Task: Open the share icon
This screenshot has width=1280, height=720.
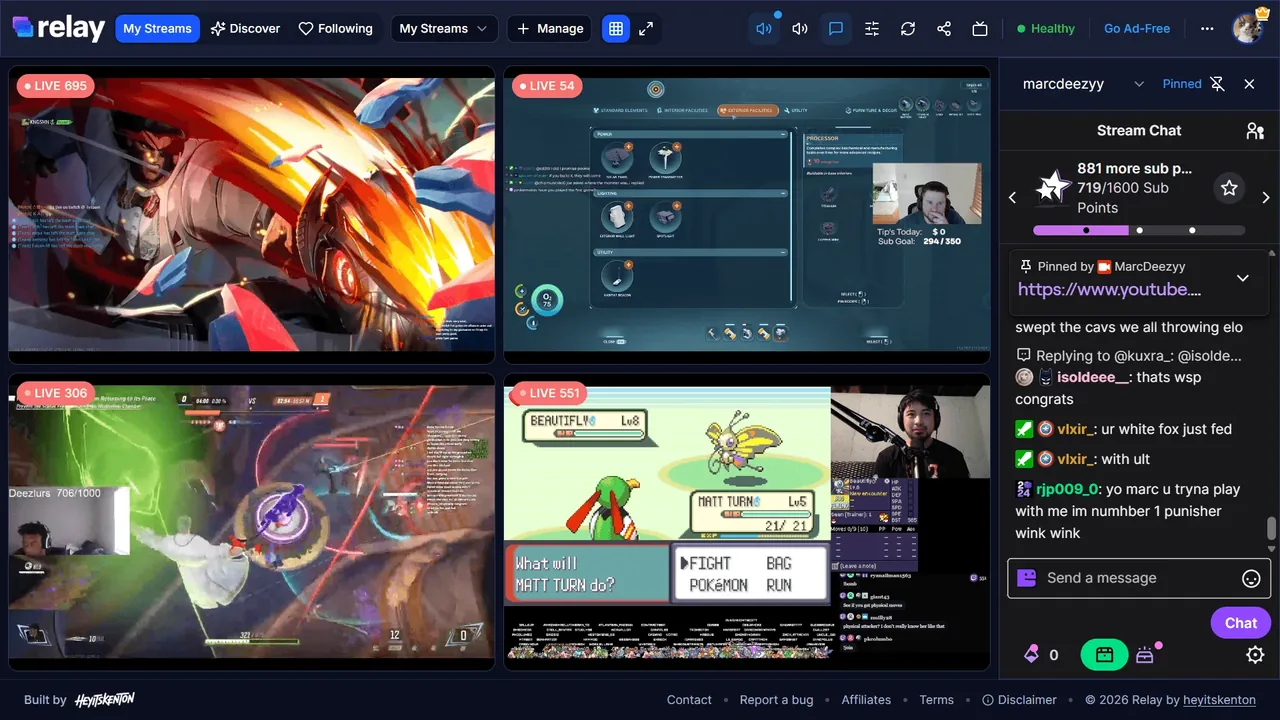Action: (944, 29)
